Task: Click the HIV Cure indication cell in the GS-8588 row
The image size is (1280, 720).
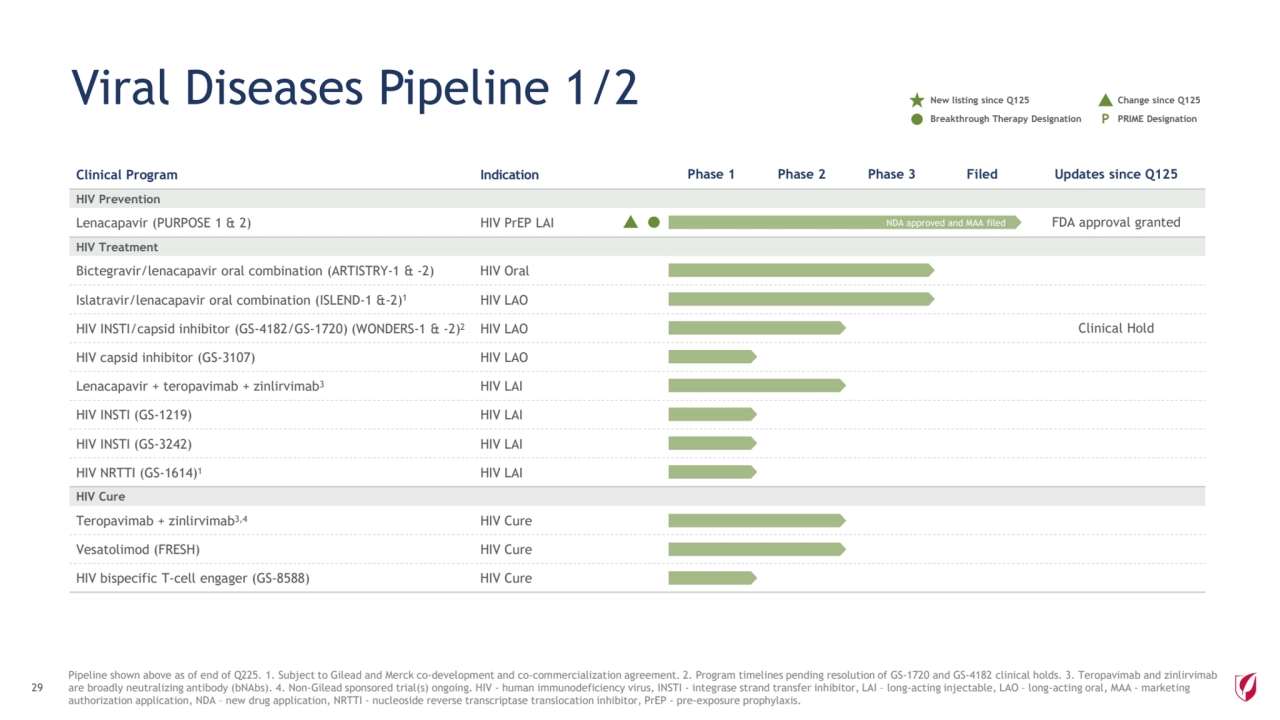Action: click(506, 578)
